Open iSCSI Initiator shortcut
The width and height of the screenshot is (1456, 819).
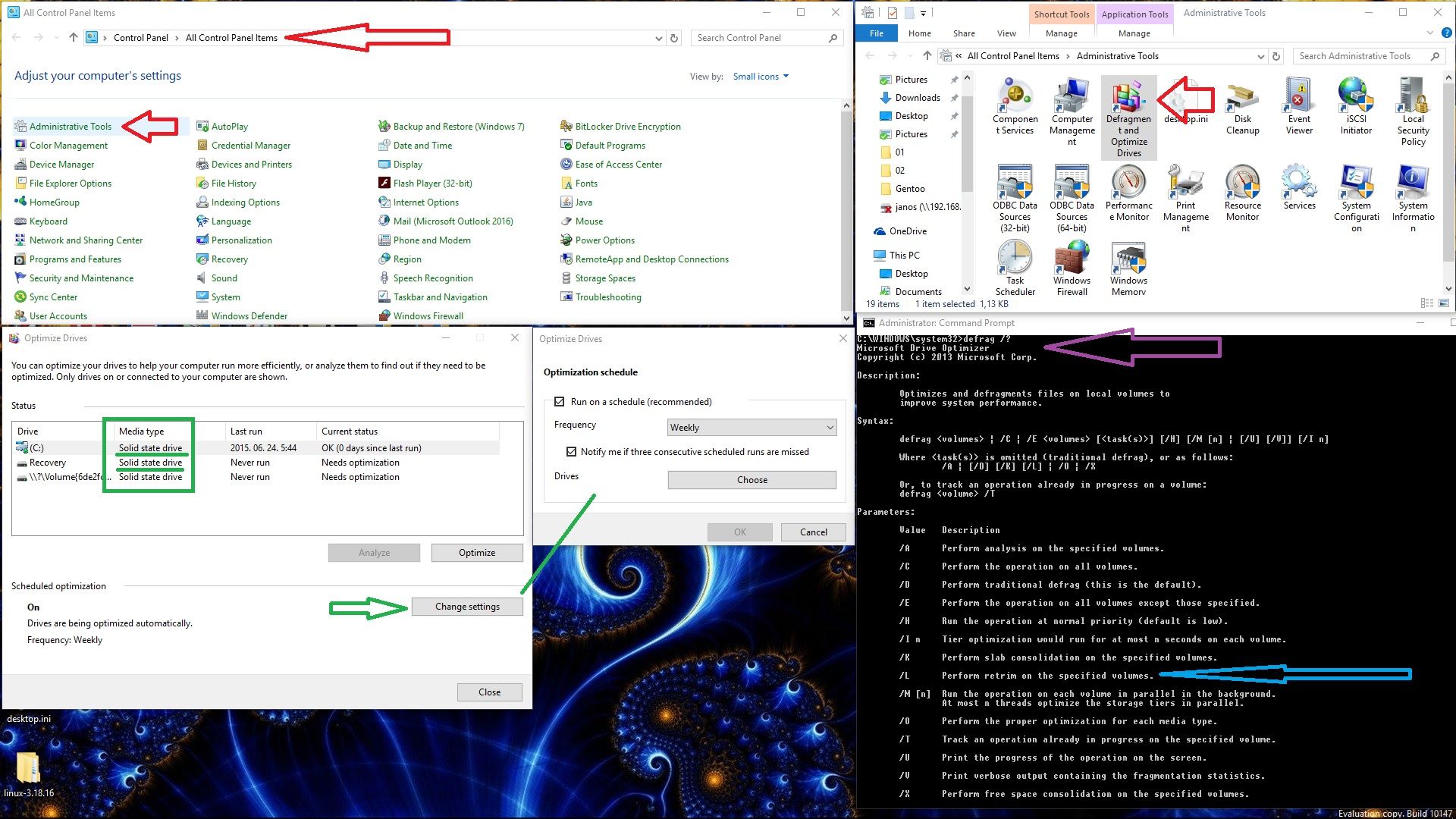(1356, 107)
